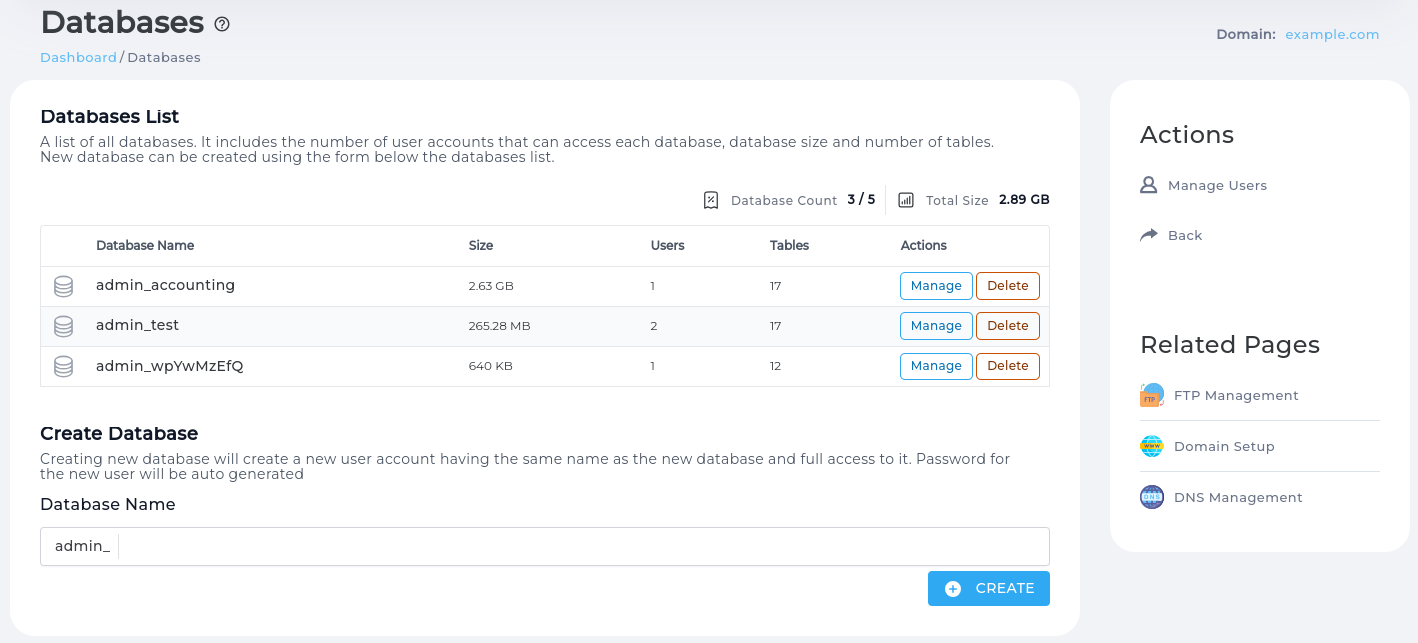Click Manage for admin_wpYwMzEfQ

click(936, 366)
